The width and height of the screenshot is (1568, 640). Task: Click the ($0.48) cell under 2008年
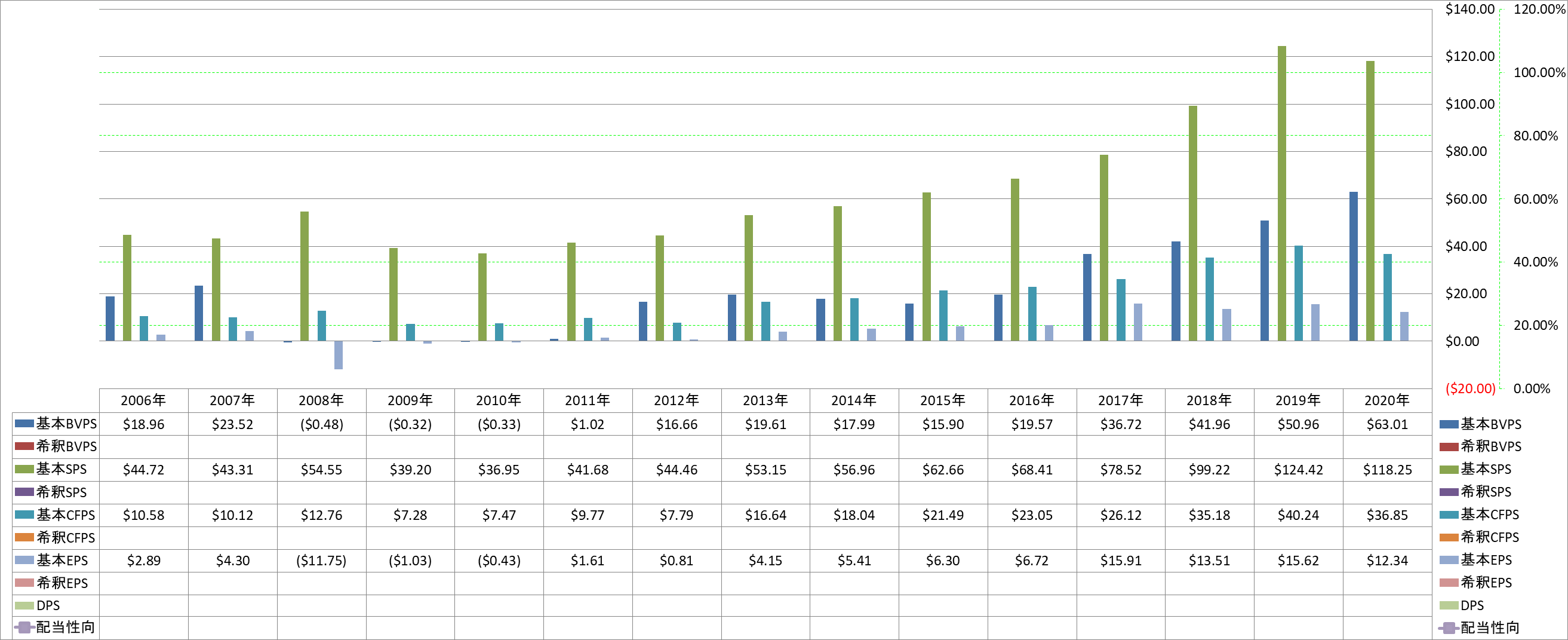[321, 424]
